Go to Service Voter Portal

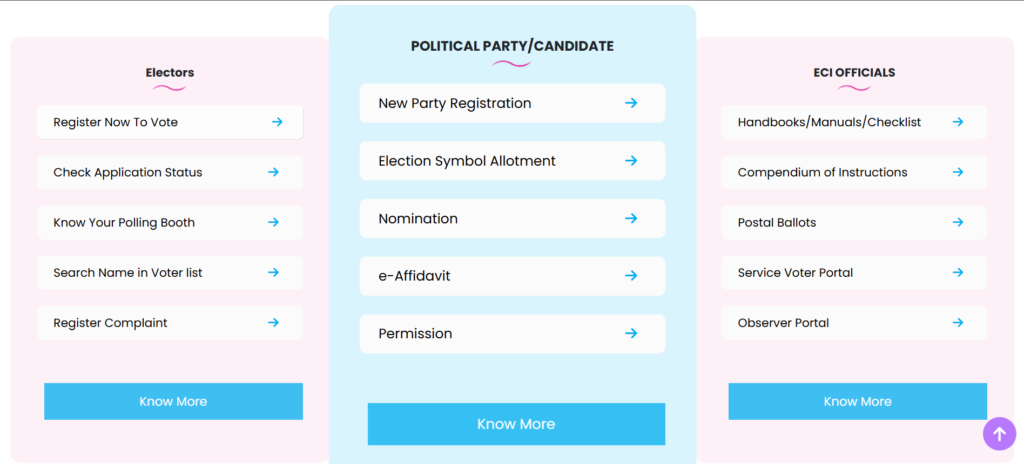(854, 273)
